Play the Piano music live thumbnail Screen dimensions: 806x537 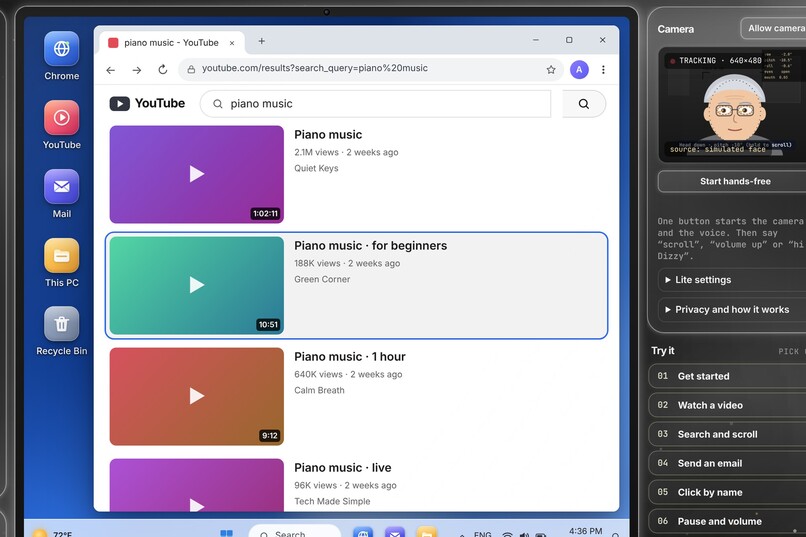click(x=197, y=485)
